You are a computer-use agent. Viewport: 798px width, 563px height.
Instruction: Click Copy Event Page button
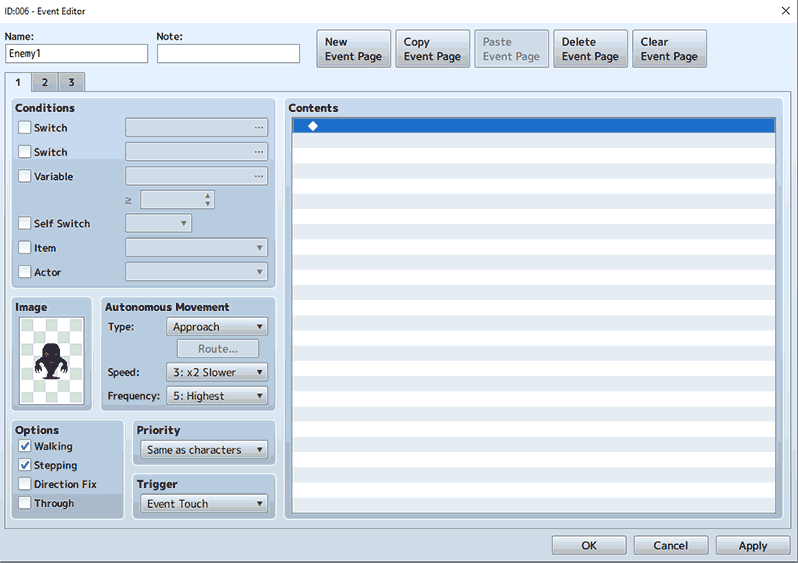pyautogui.click(x=433, y=49)
